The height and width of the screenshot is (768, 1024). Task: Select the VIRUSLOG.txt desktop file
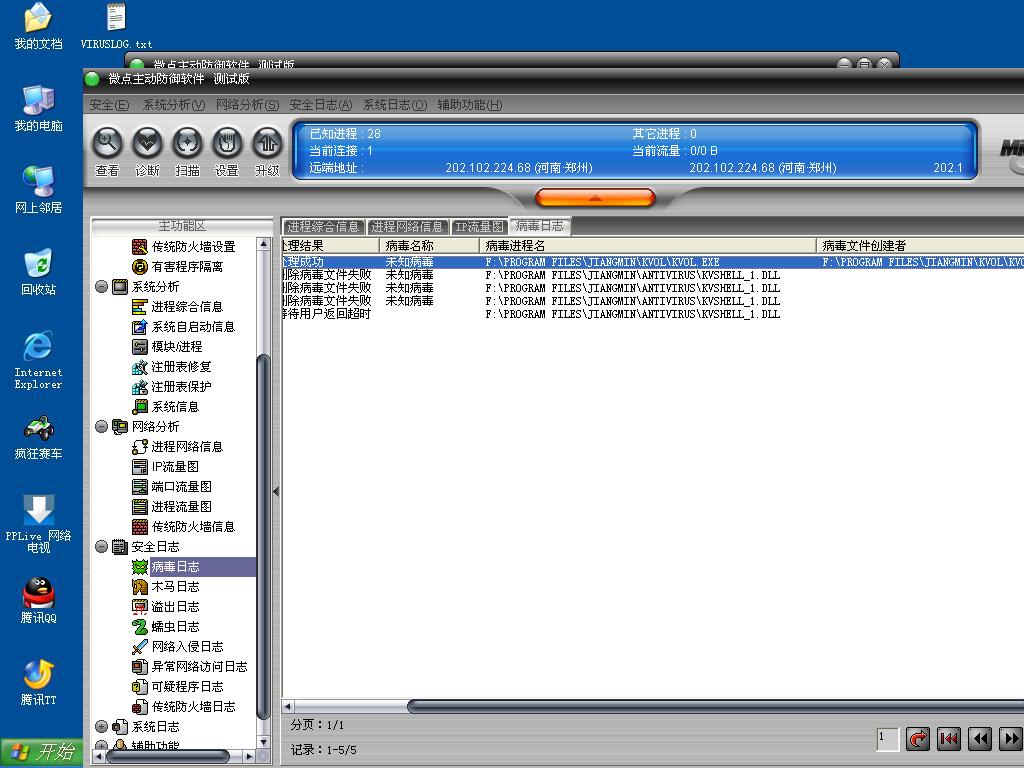[x=116, y=26]
